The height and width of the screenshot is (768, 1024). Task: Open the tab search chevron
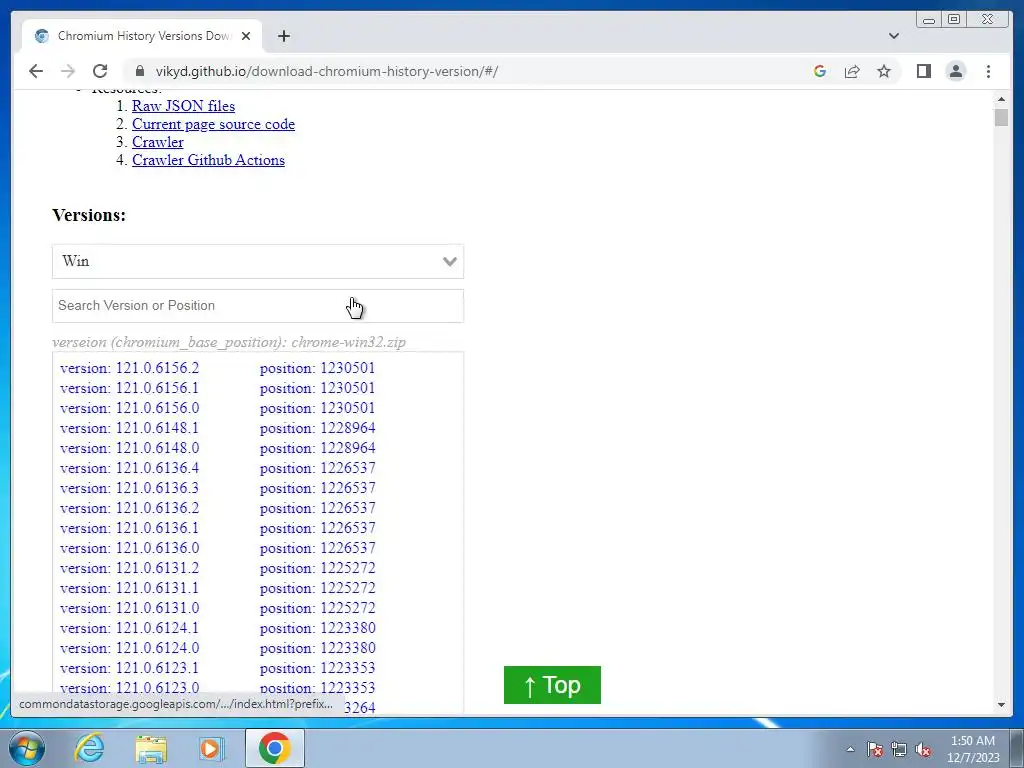point(893,36)
